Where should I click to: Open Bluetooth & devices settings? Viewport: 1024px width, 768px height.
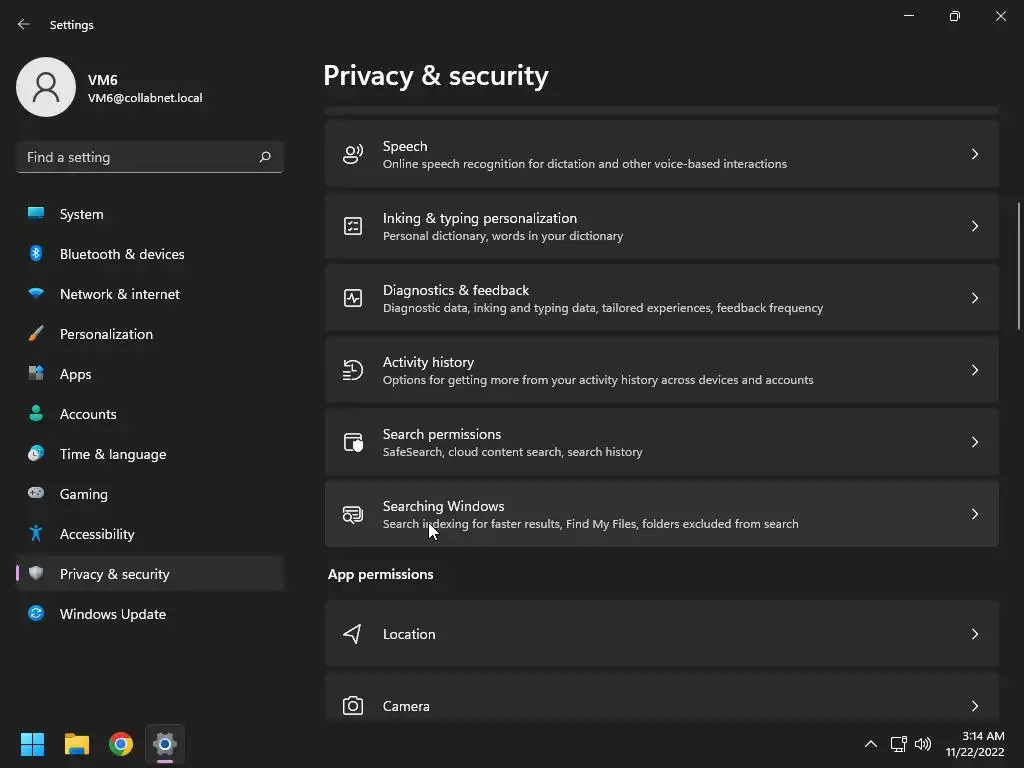[122, 254]
